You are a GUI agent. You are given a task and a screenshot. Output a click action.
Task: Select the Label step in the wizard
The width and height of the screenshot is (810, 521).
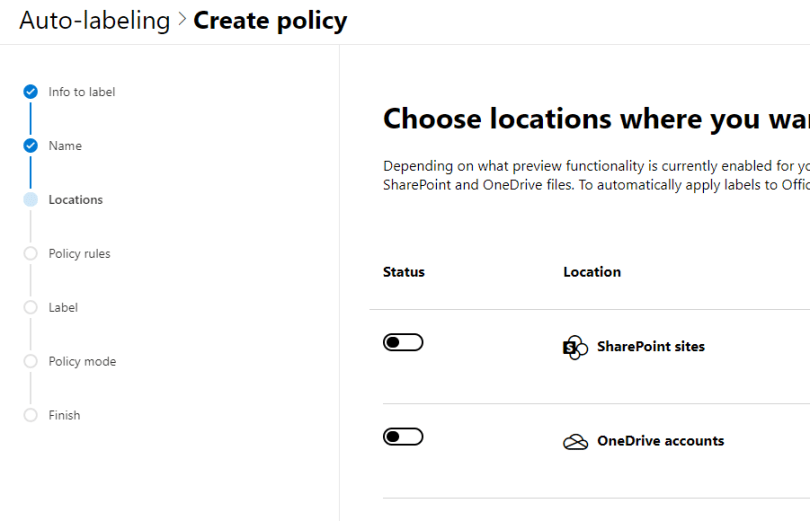click(x=63, y=308)
